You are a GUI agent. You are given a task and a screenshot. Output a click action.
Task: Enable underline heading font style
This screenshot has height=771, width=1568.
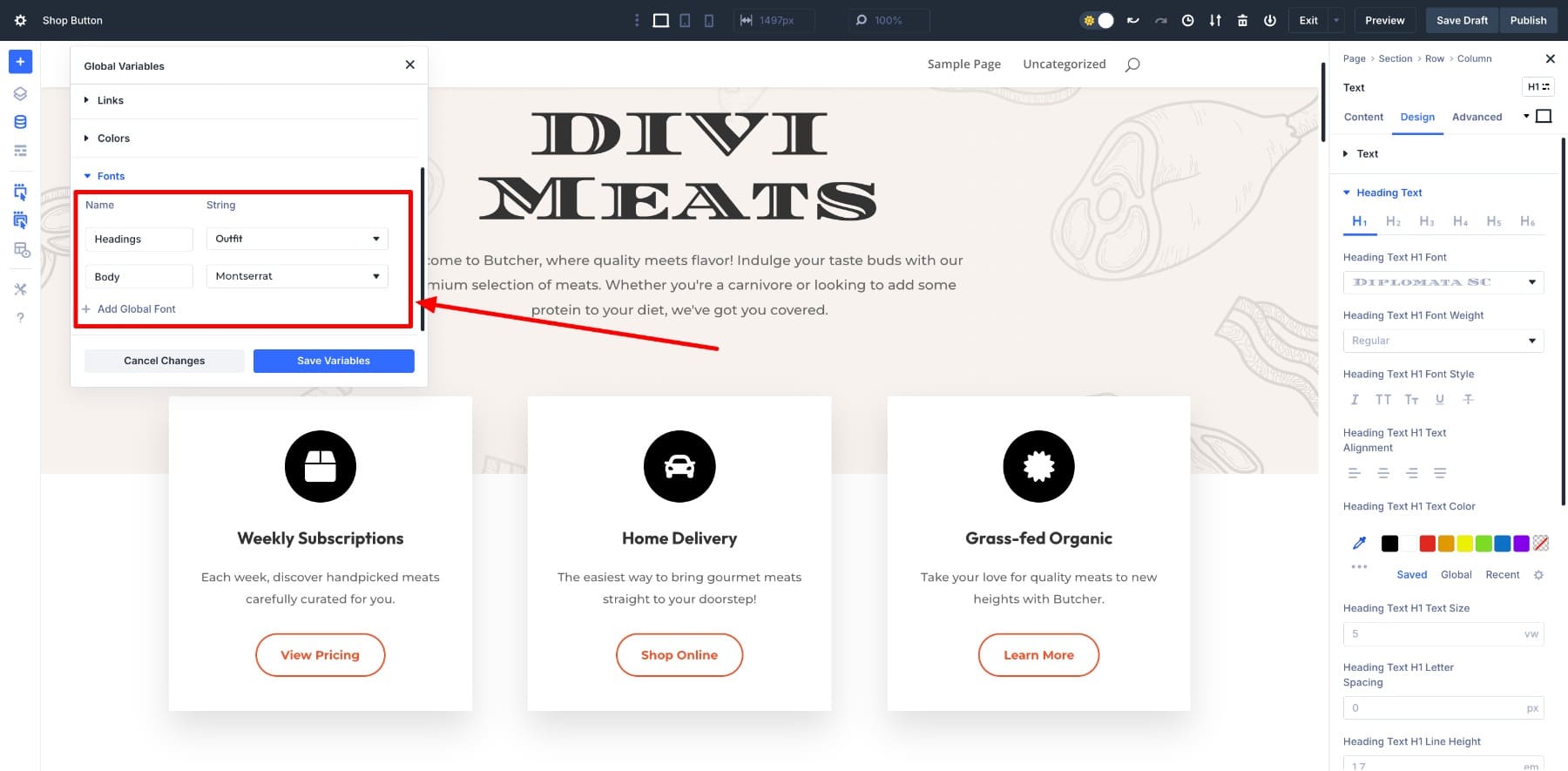(x=1439, y=399)
